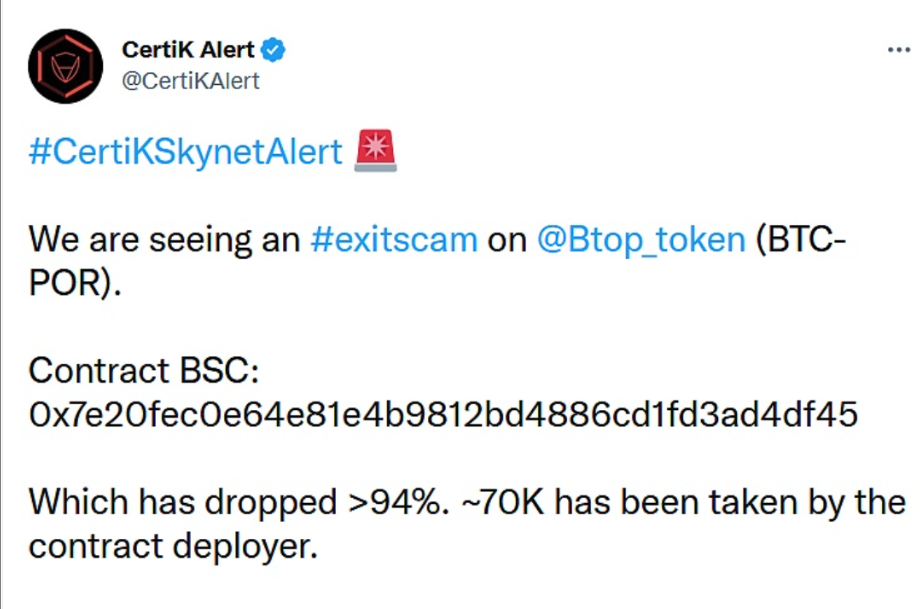Click the (BTC-POR) ticker text
Image resolution: width=920 pixels, height=609 pixels.
tap(800, 239)
